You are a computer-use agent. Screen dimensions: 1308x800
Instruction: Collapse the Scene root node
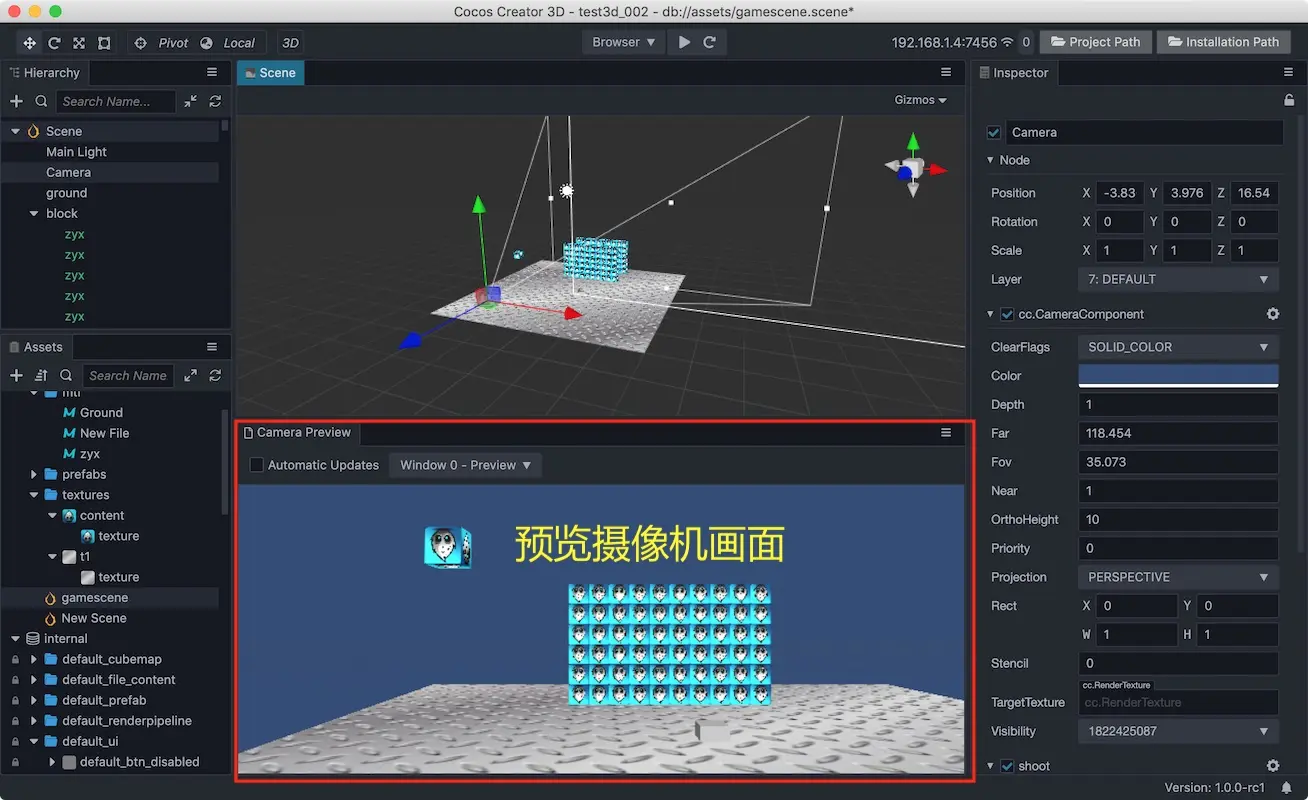click(x=15, y=131)
